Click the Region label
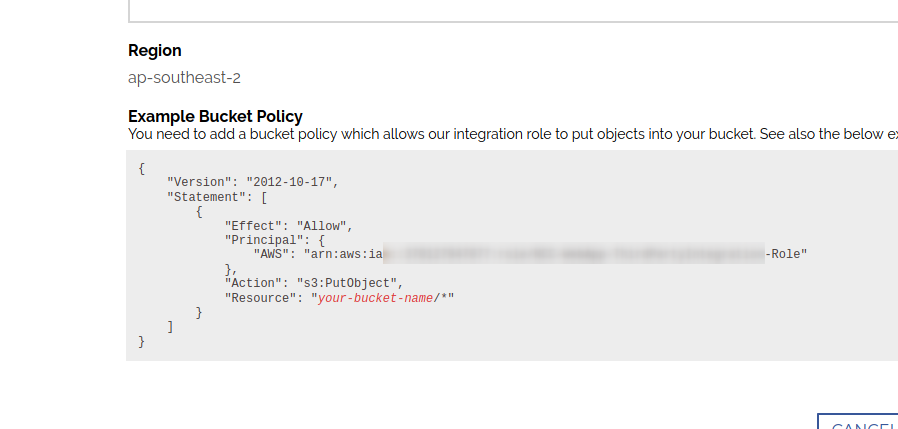Screen dimensions: 898x429 tap(155, 50)
